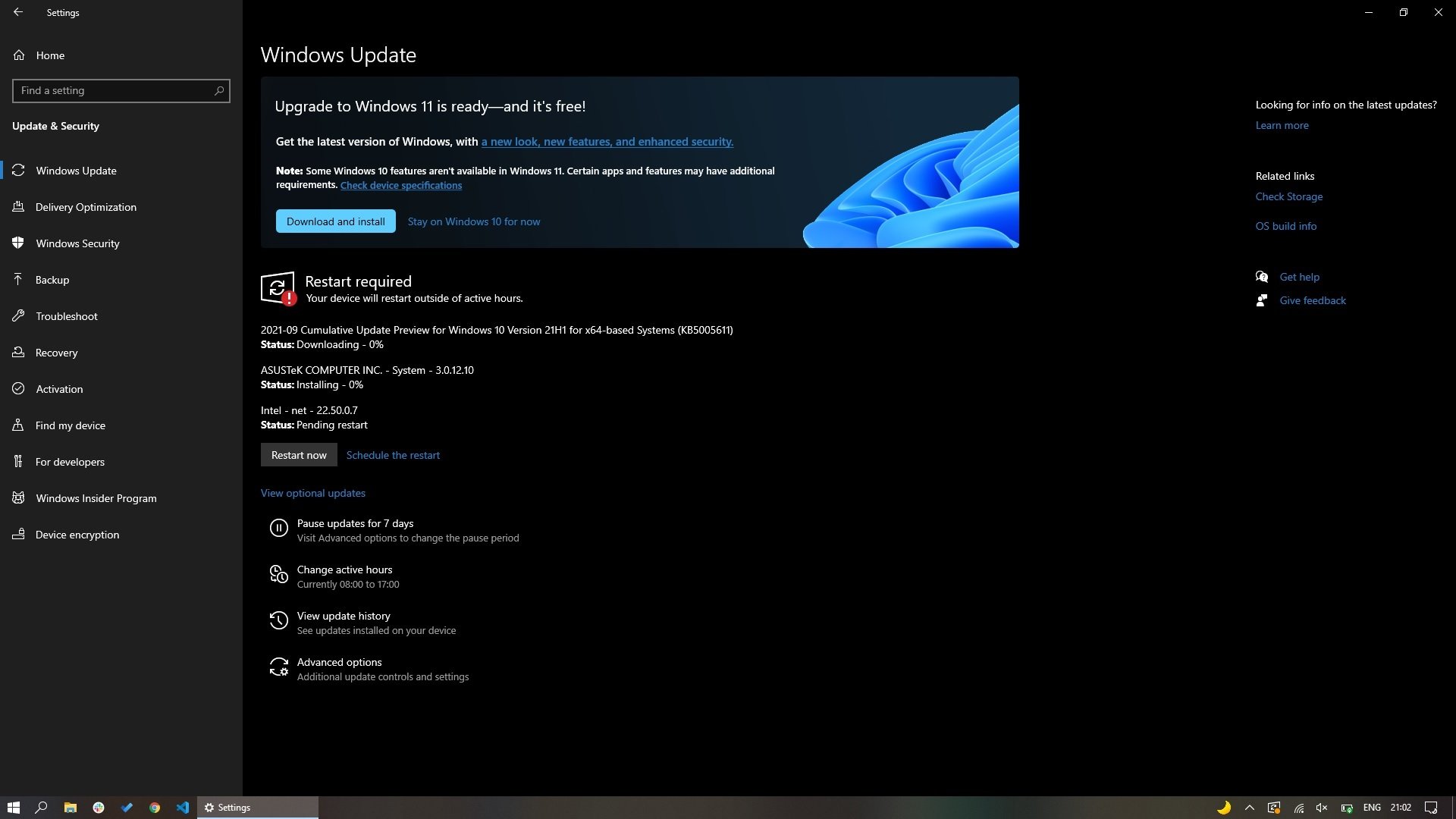Open Visual Studio Code from taskbar
Viewport: 1456px width, 819px height.
183,808
